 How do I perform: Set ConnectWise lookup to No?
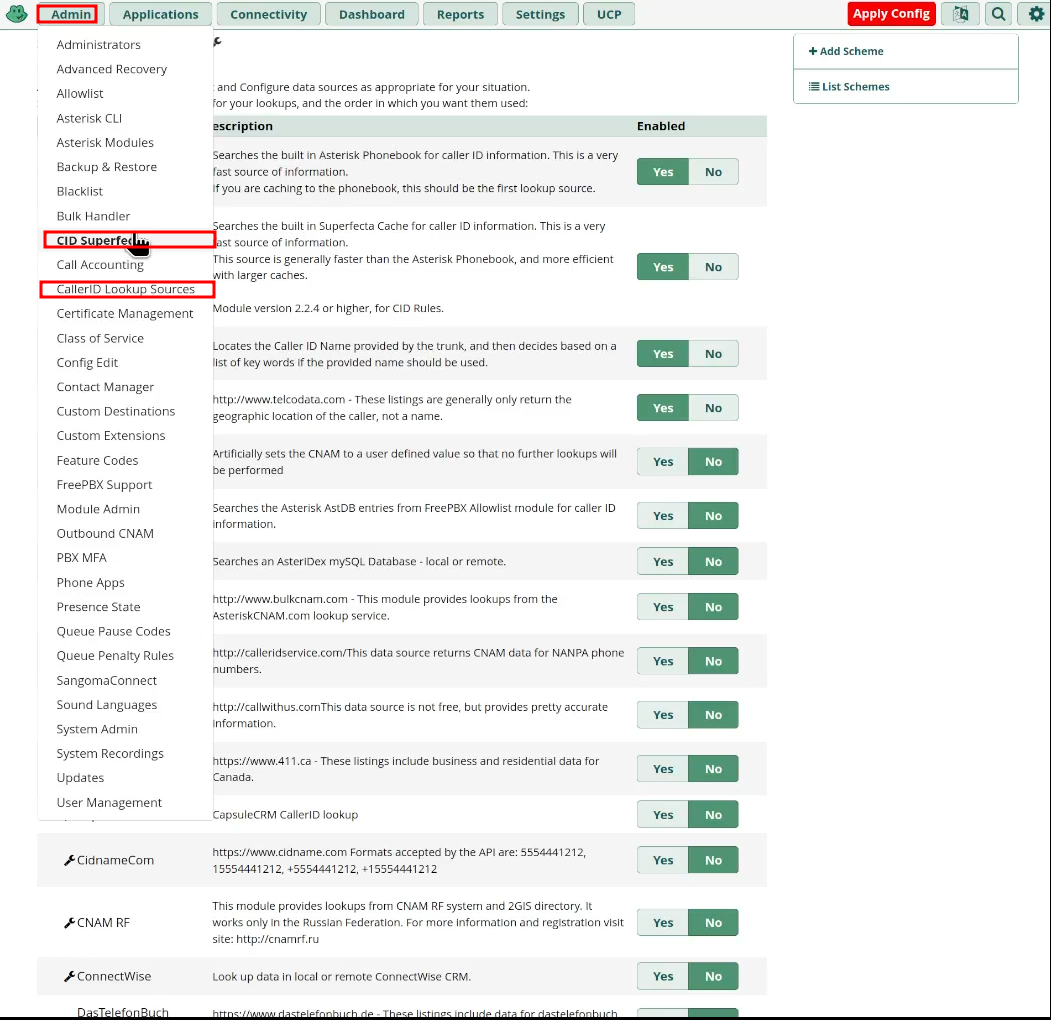(x=713, y=976)
